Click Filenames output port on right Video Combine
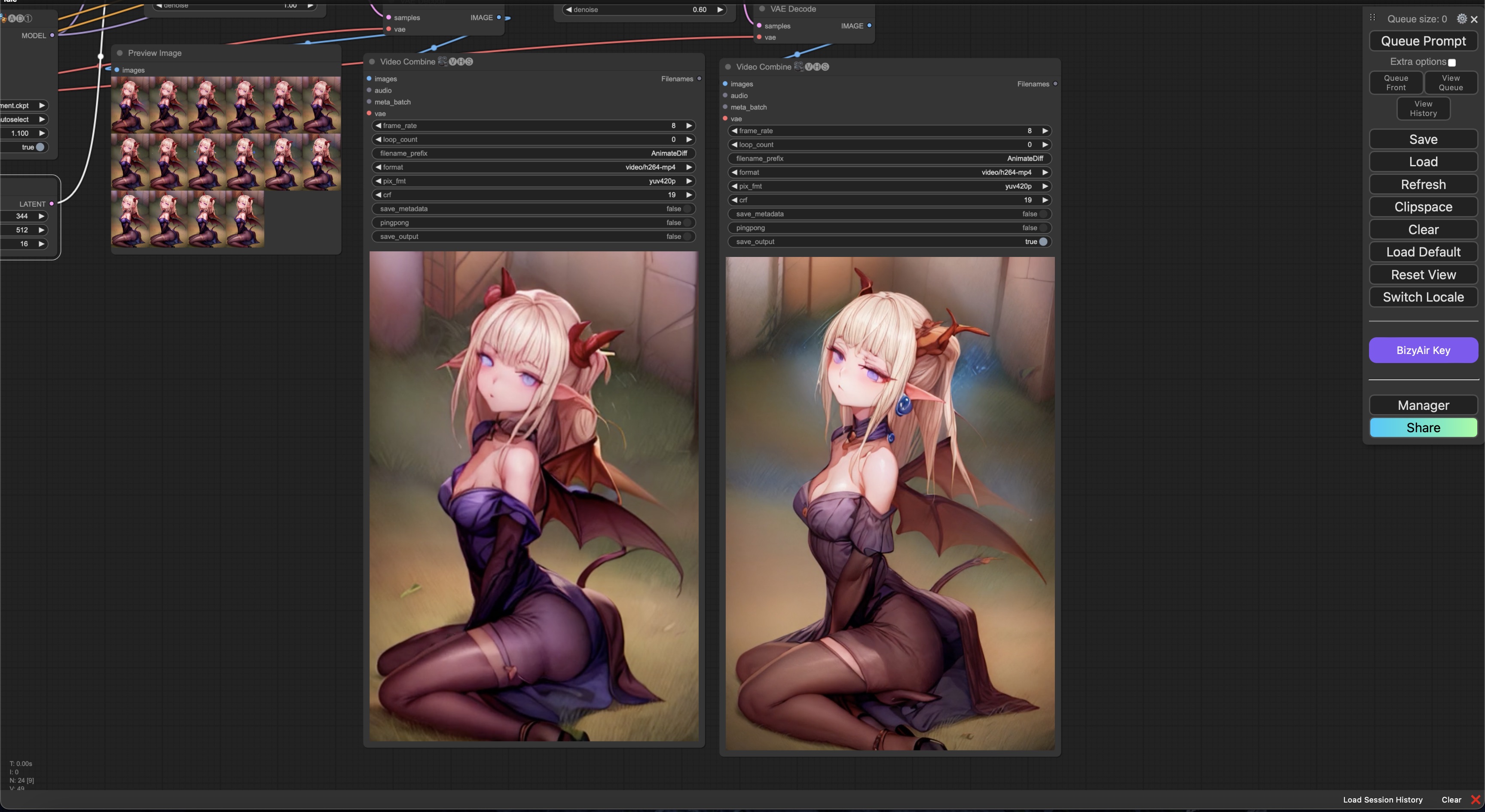 [x=1055, y=84]
